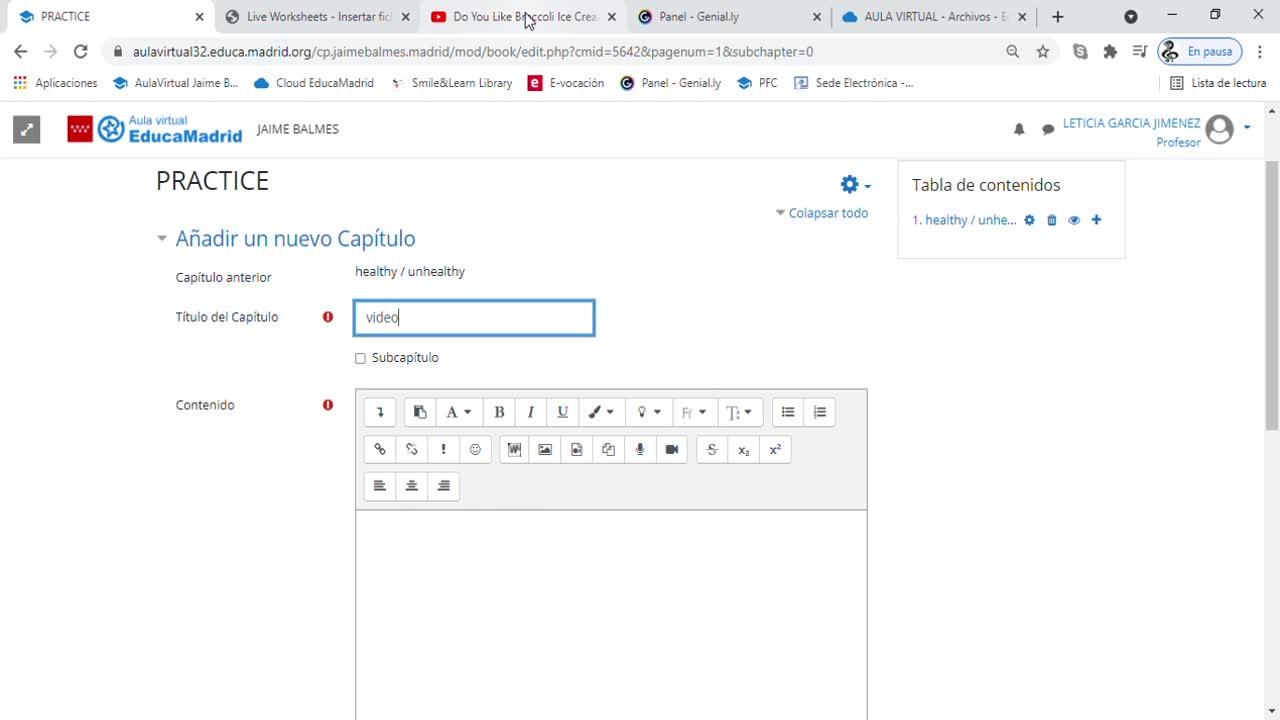
Task: Align text to the left
Action: coord(380,486)
